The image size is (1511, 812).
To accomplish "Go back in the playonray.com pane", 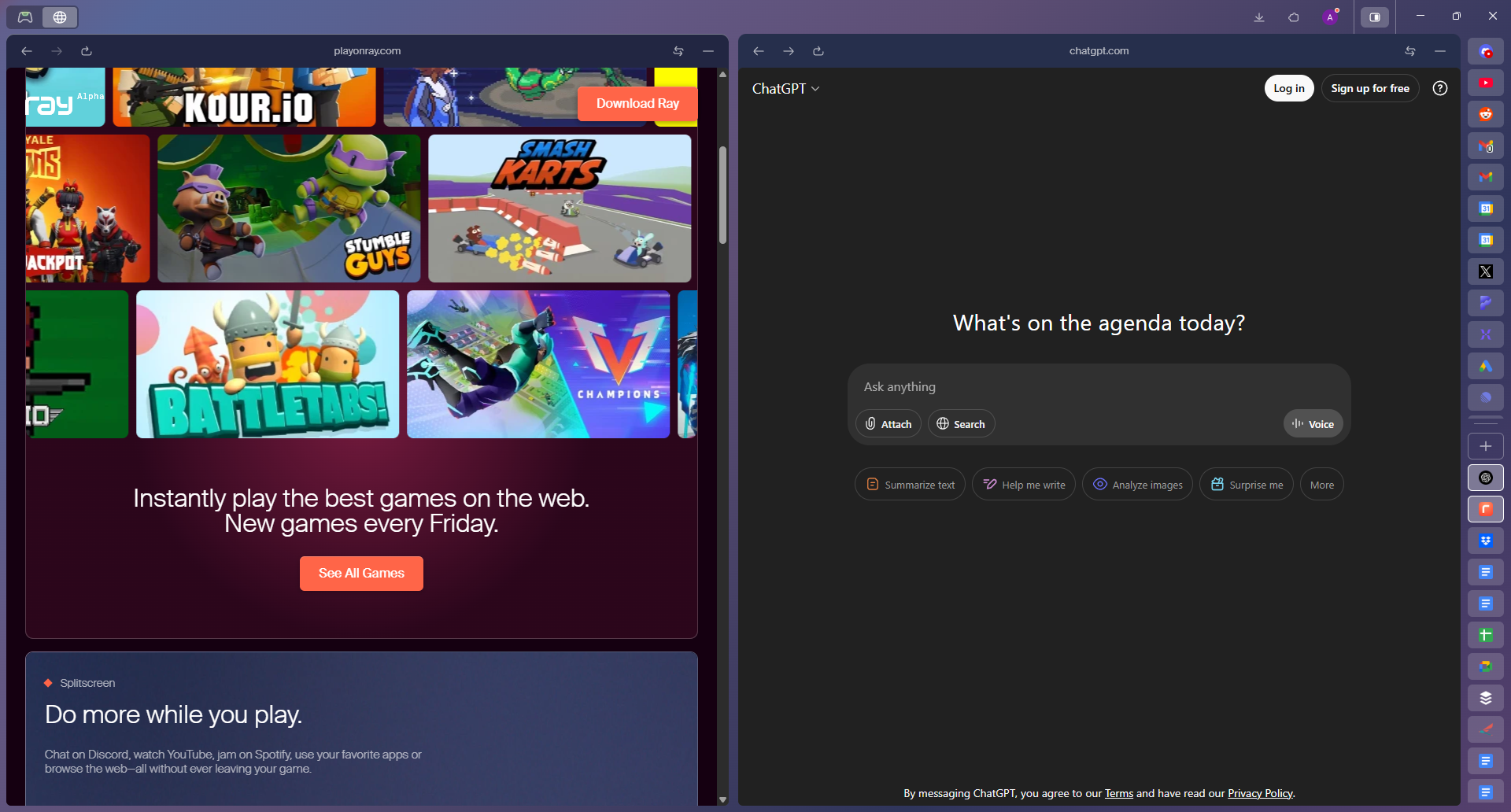I will tap(27, 50).
